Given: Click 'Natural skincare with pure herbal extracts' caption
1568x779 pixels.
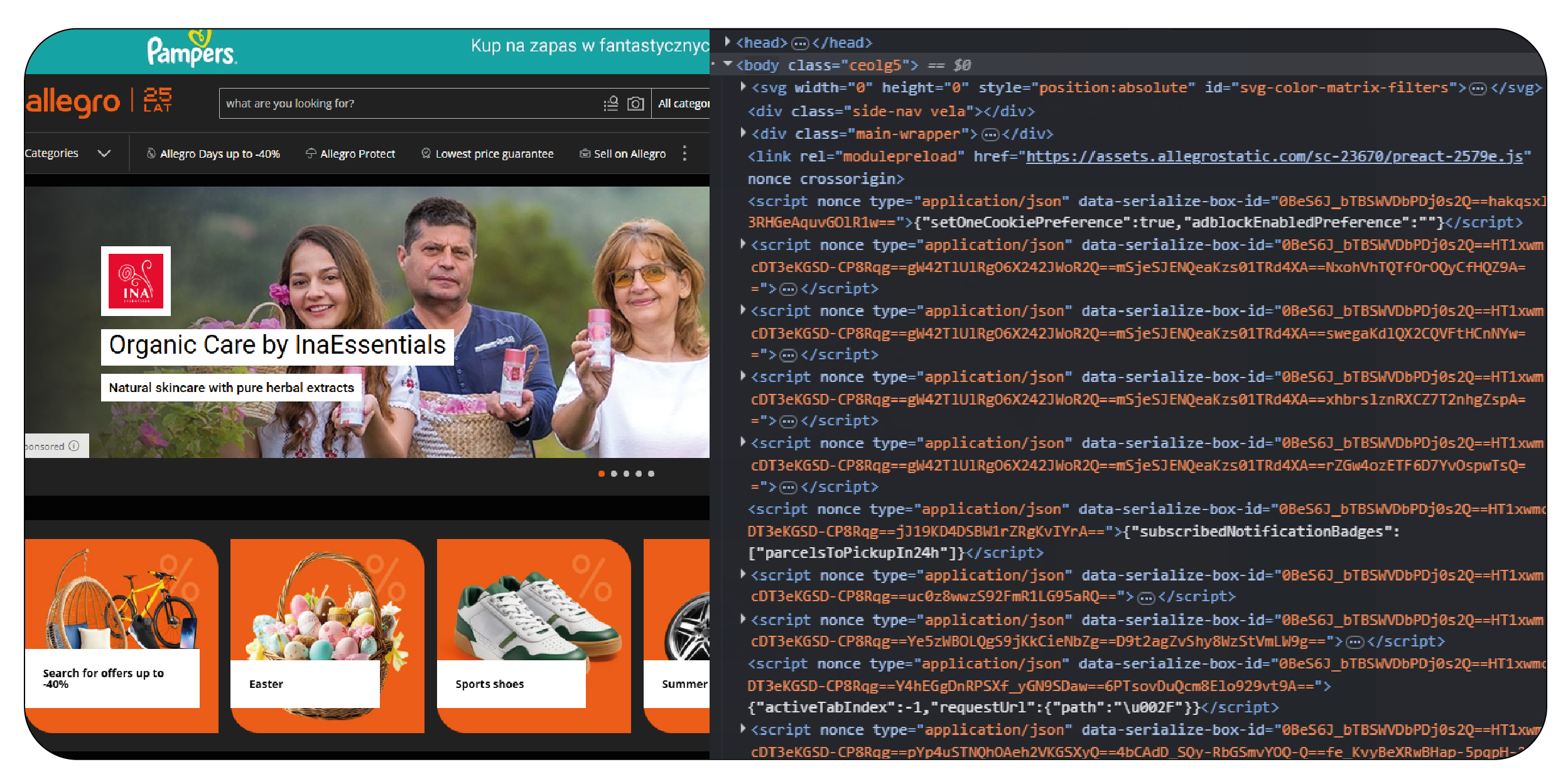Looking at the screenshot, I should pos(232,388).
